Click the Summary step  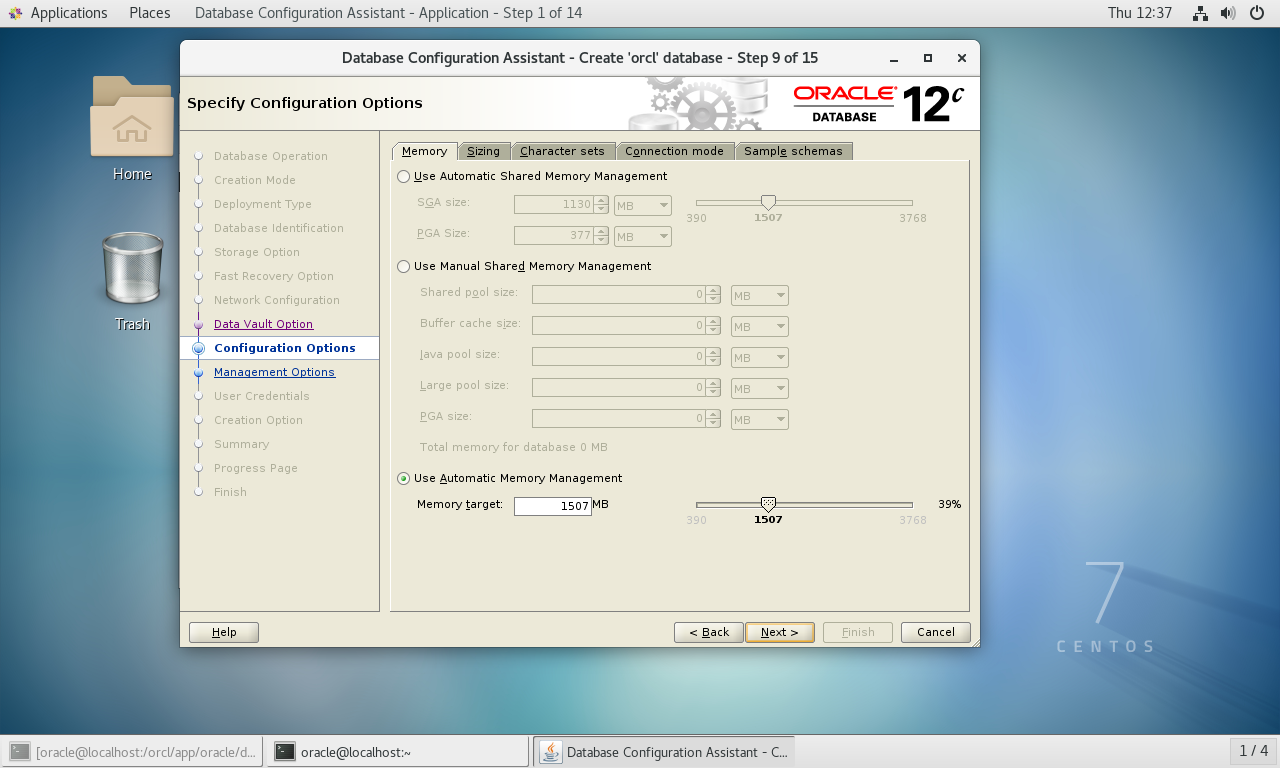241,444
